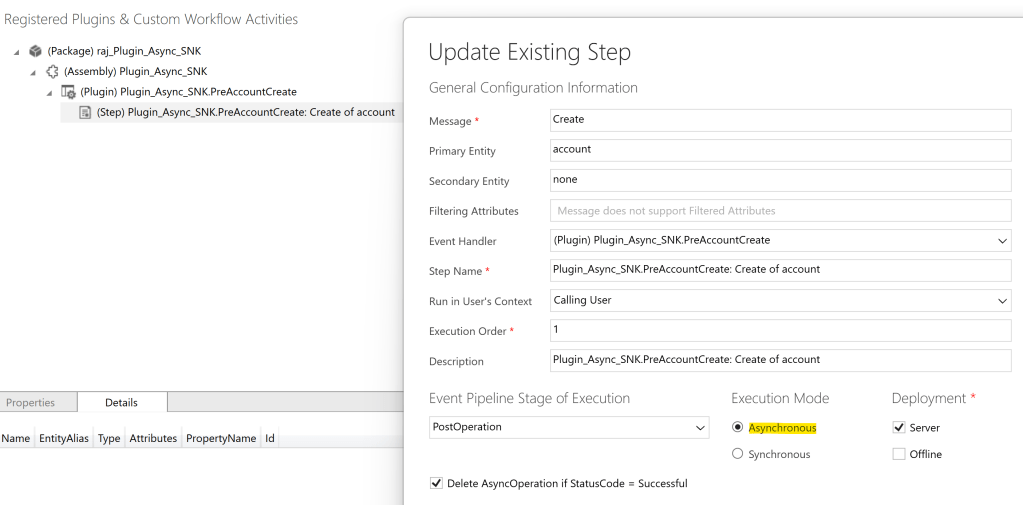Click the Message input field
Viewport: 1023px width, 505px height.
780,120
